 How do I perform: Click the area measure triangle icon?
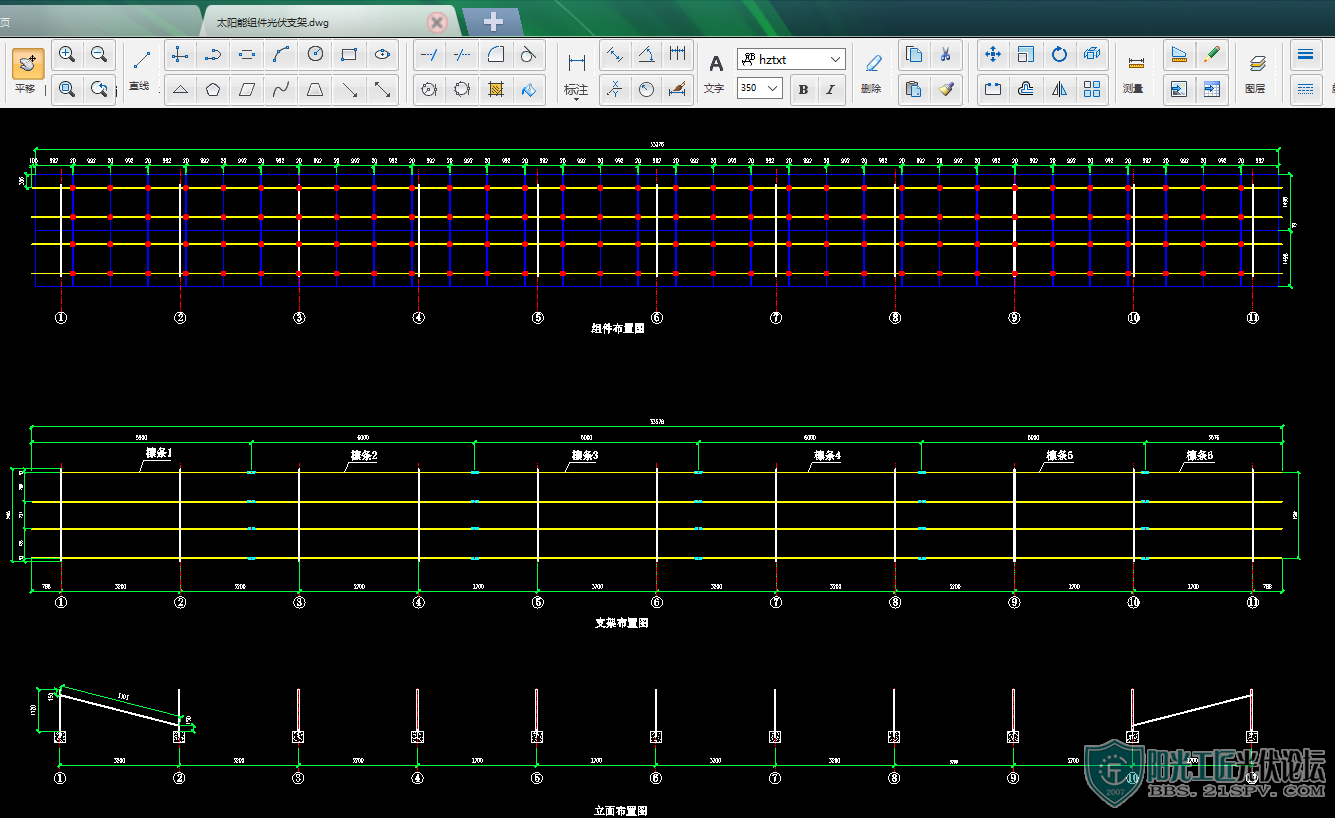coord(1179,54)
